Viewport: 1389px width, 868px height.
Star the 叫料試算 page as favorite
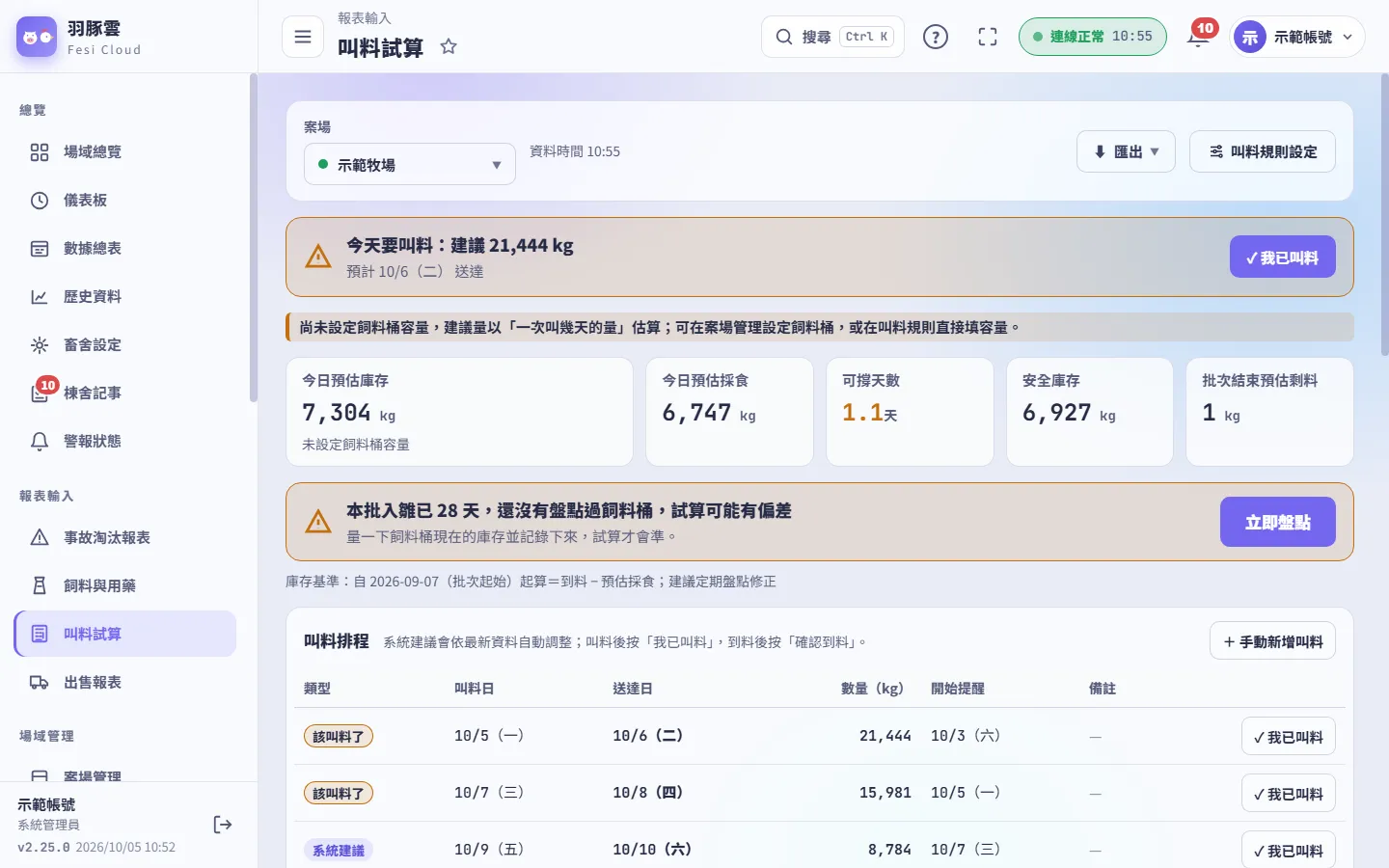click(x=449, y=46)
